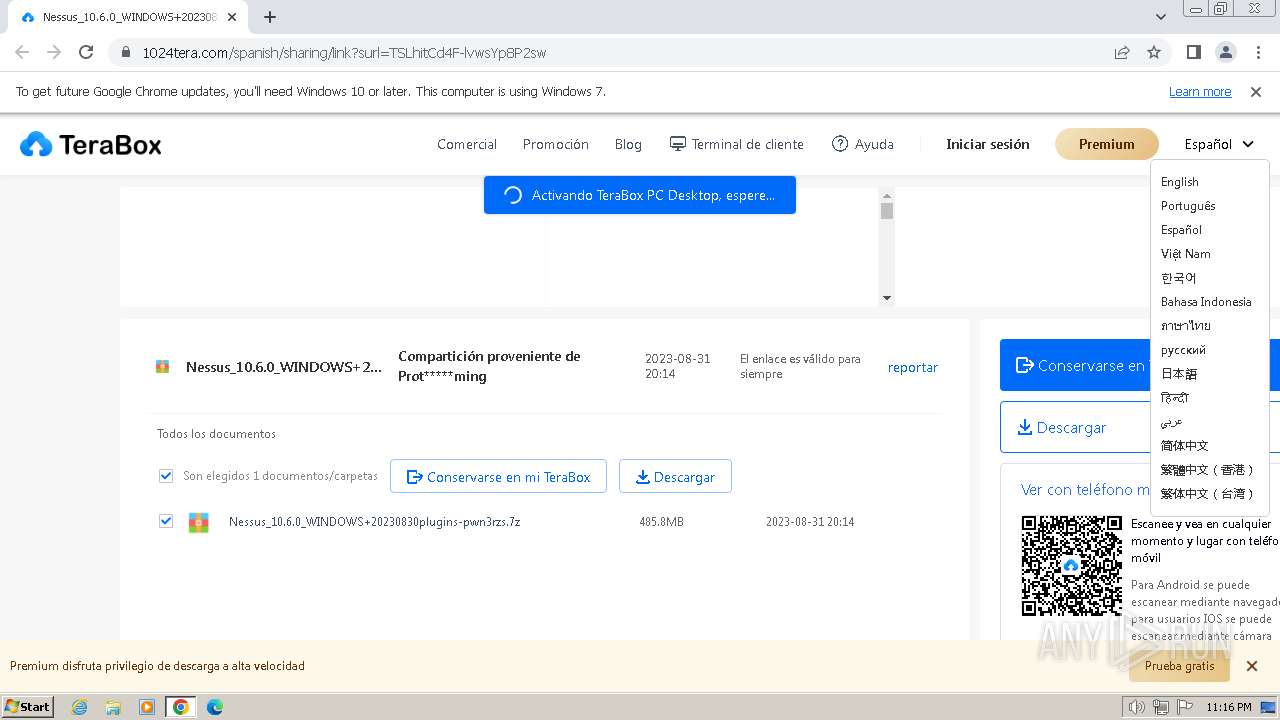Open Comercial navigation link
The height and width of the screenshot is (720, 1280).
pos(467,144)
